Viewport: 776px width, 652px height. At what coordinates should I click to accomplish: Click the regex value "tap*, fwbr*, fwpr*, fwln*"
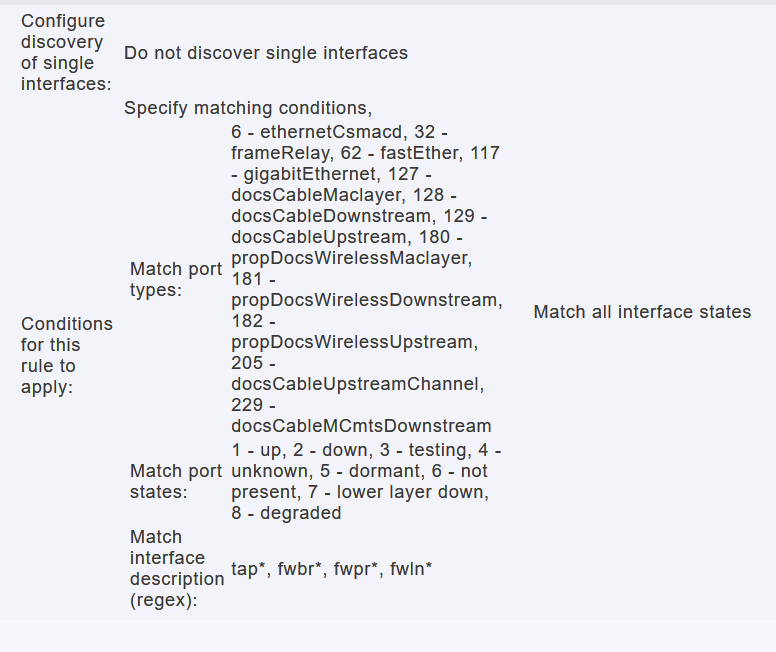332,569
